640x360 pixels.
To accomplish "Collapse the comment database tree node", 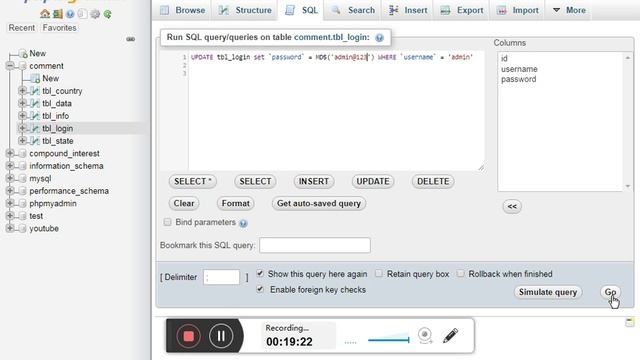I will 10,66.
